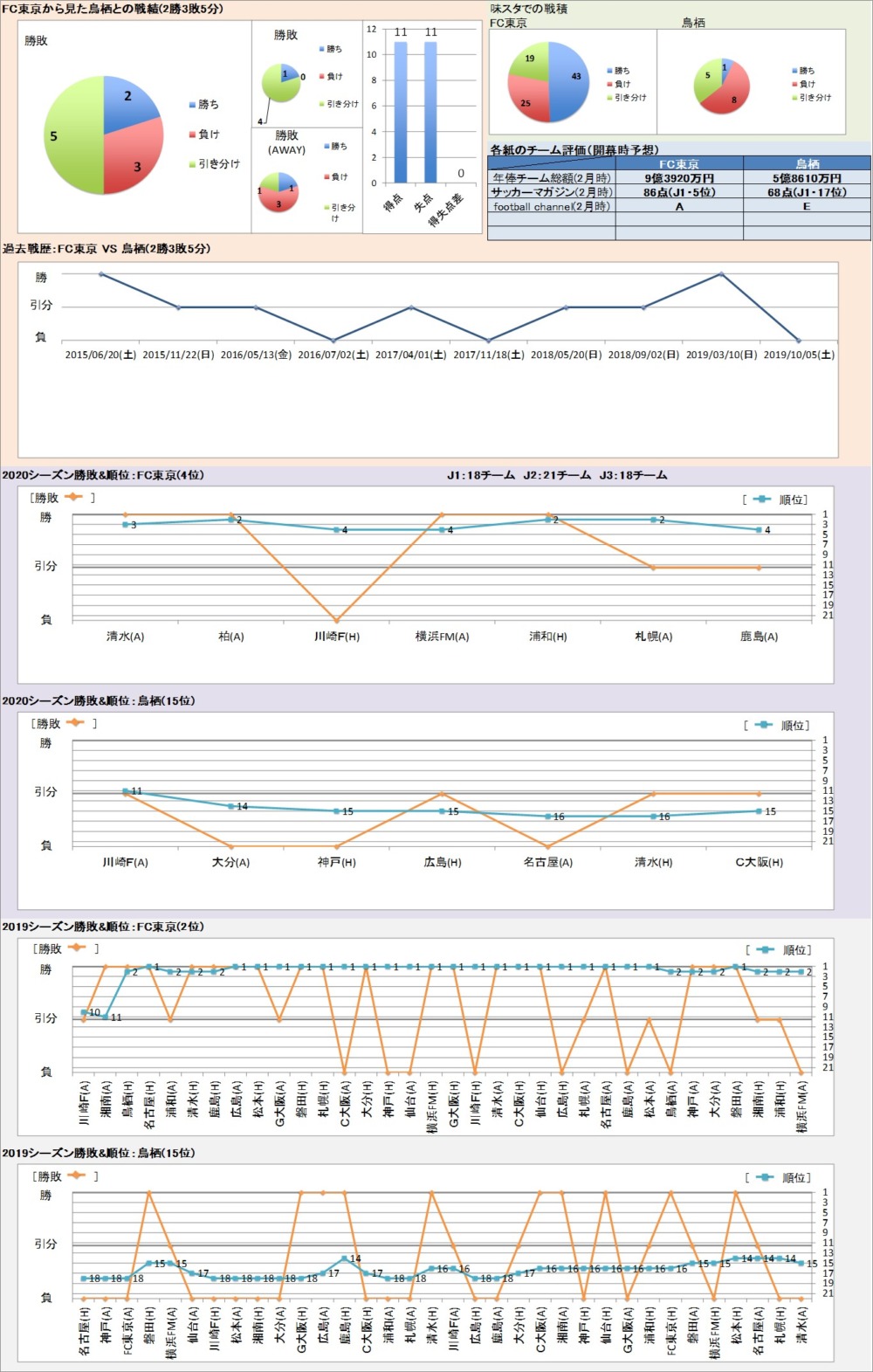This screenshot has height=1372, width=873.
Task: Click the title FC東京から見た鳥栖との戦績(2勝3敗5分)
Action: [x=113, y=9]
